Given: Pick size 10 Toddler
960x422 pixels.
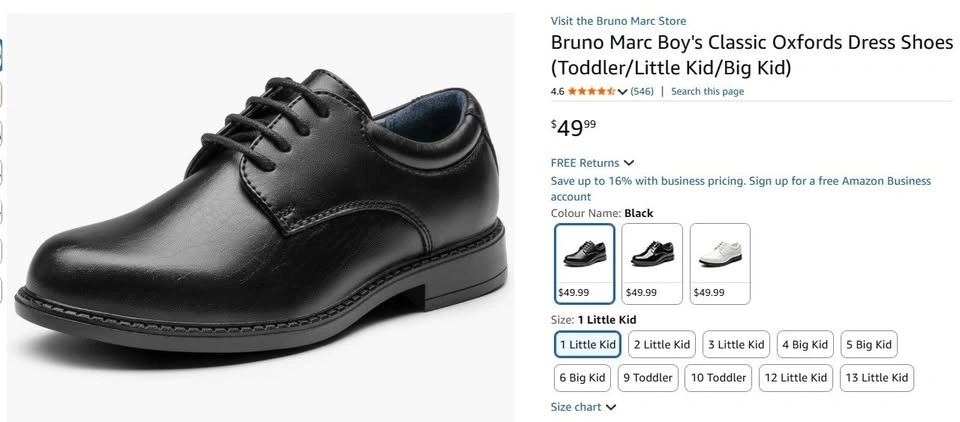Looking at the screenshot, I should 719,378.
